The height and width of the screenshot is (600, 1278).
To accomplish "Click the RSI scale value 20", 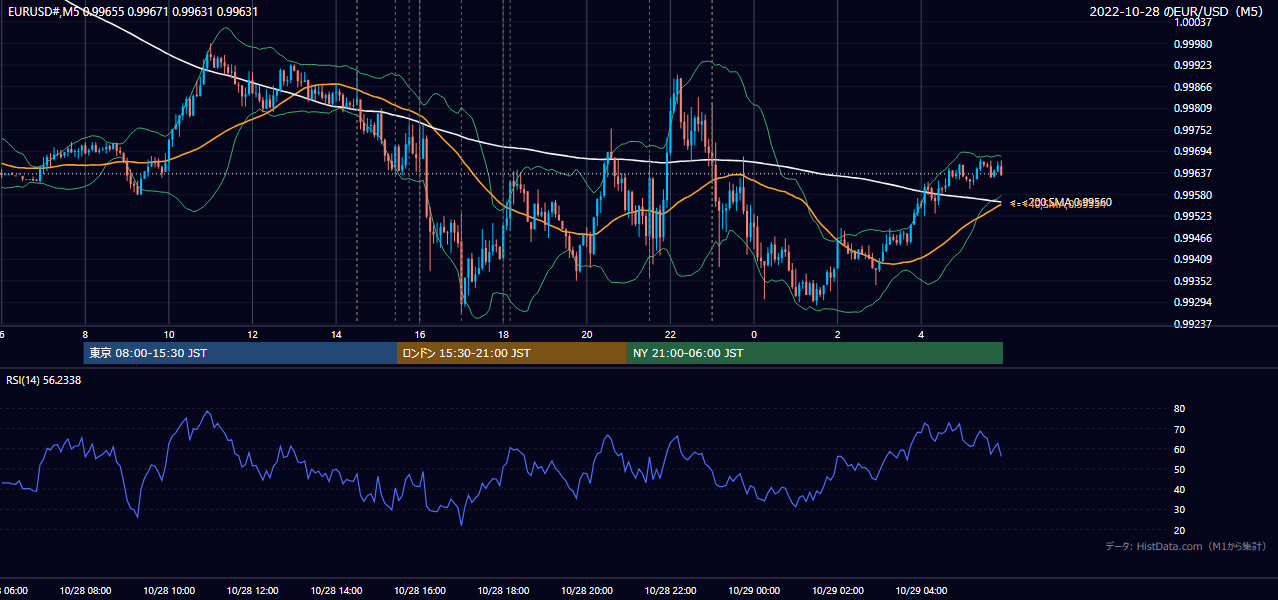I will [1179, 530].
